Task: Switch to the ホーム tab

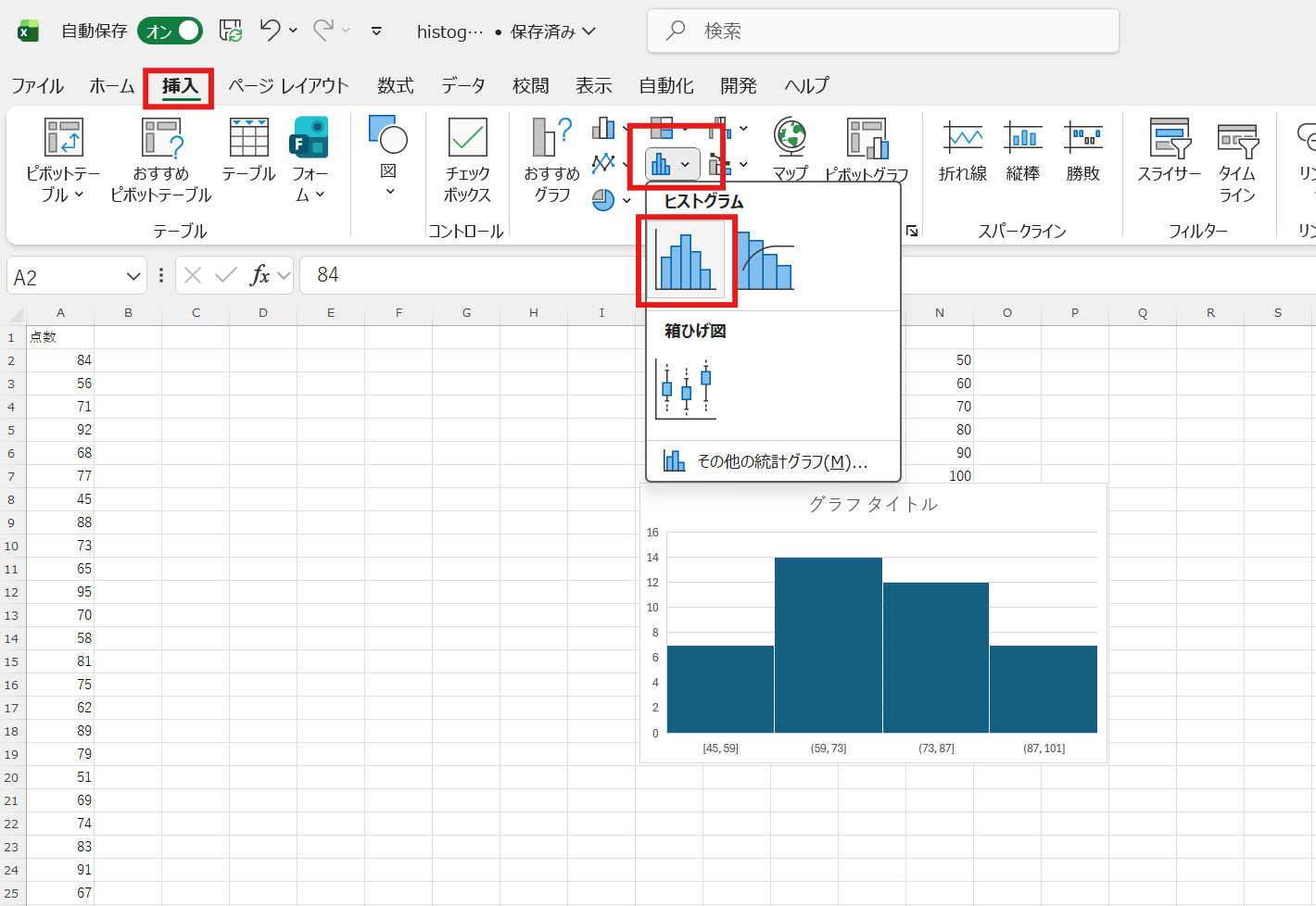Action: pos(111,86)
